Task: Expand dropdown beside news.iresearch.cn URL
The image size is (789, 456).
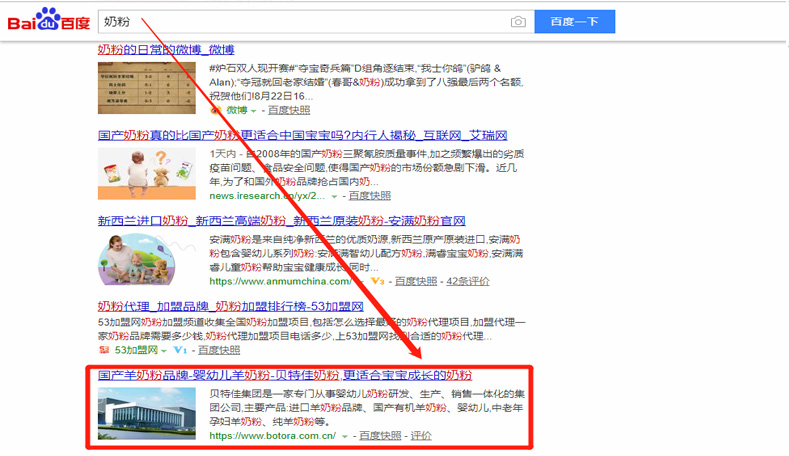Action: [334, 196]
